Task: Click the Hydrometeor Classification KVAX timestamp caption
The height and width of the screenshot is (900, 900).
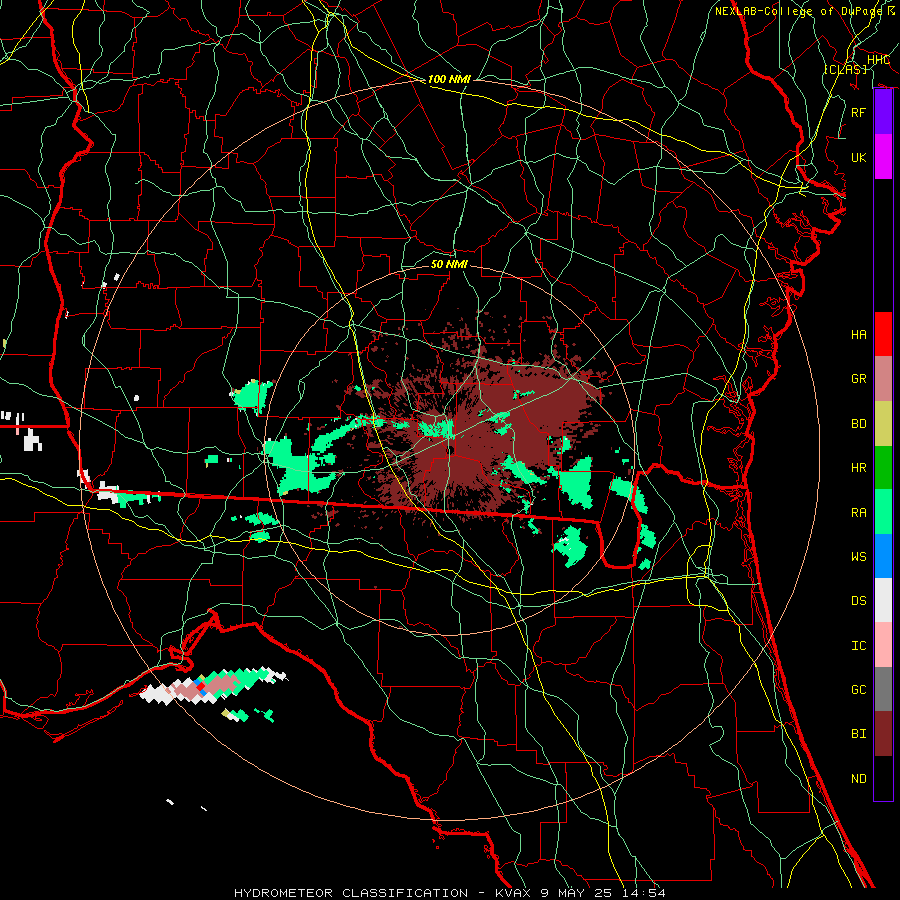Action: pyautogui.click(x=449, y=893)
